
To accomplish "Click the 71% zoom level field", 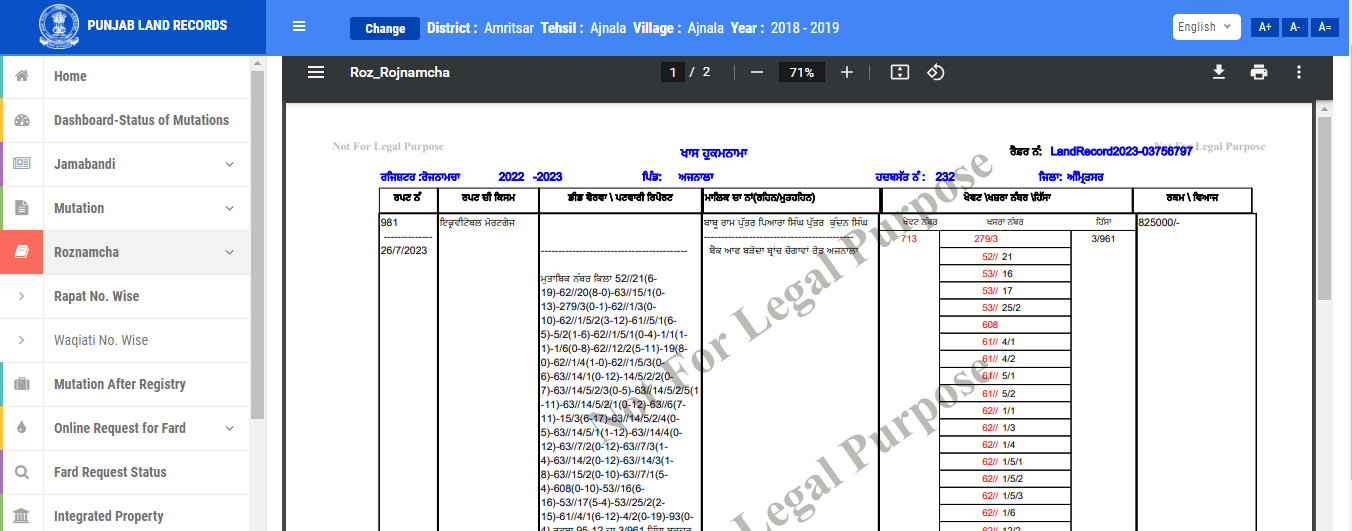I will (801, 72).
